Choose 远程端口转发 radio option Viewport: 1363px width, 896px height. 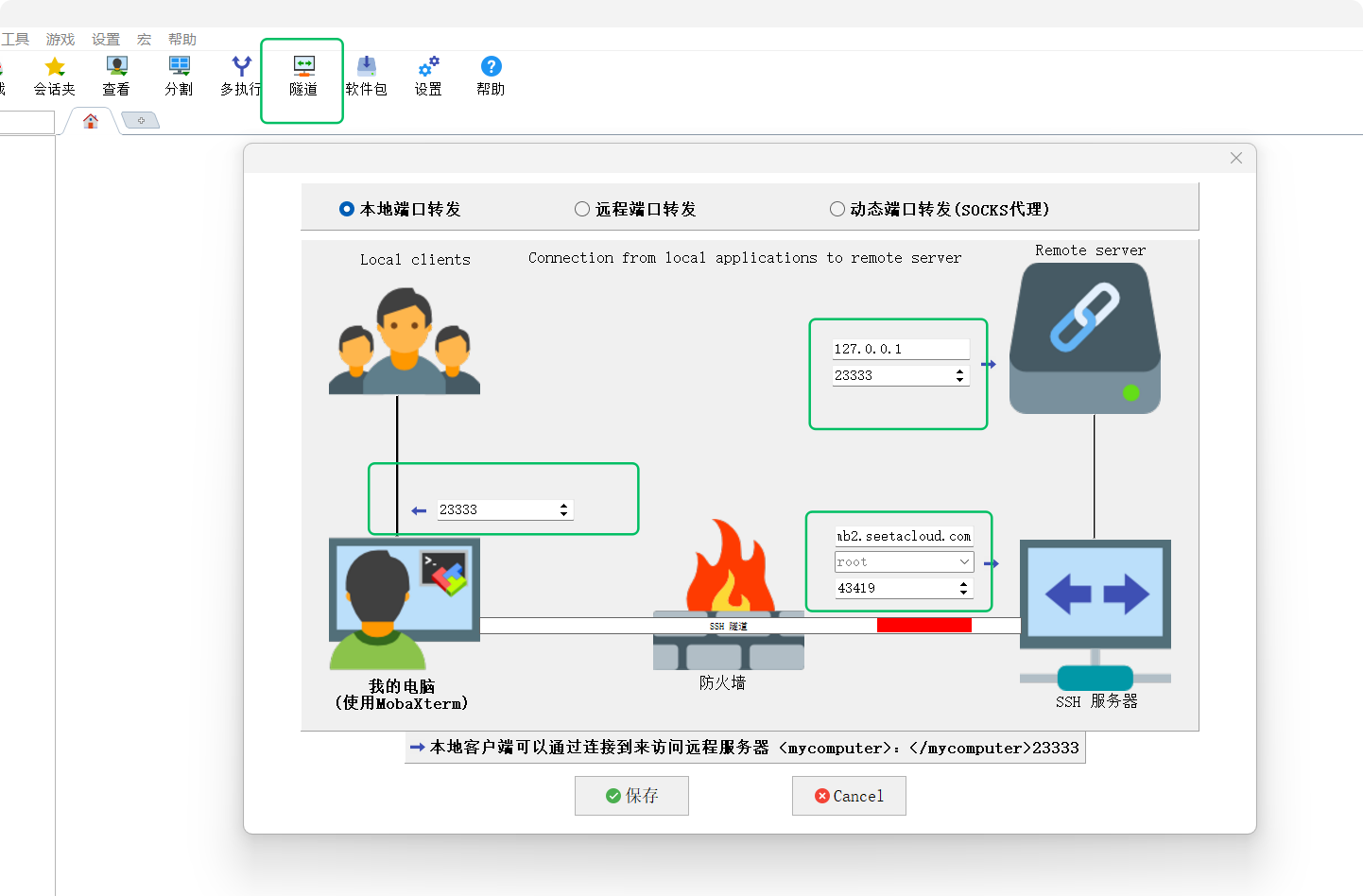(582, 209)
